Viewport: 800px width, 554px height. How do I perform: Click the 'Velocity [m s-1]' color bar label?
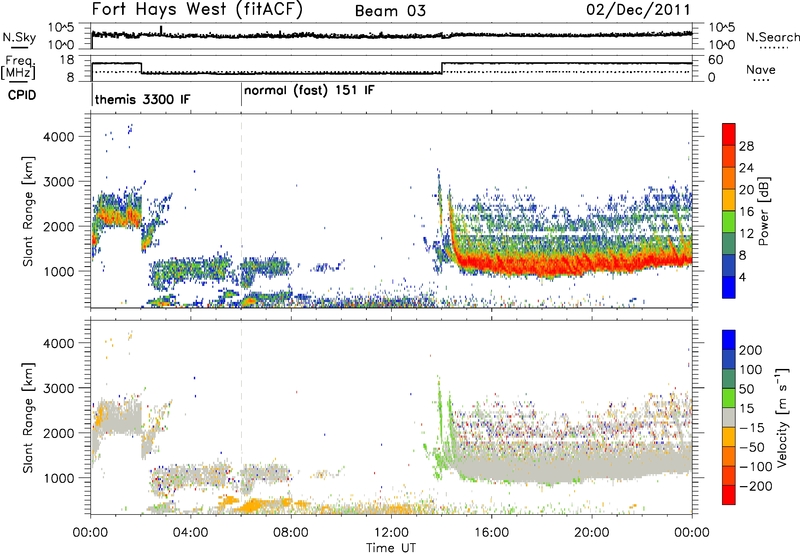pos(782,417)
